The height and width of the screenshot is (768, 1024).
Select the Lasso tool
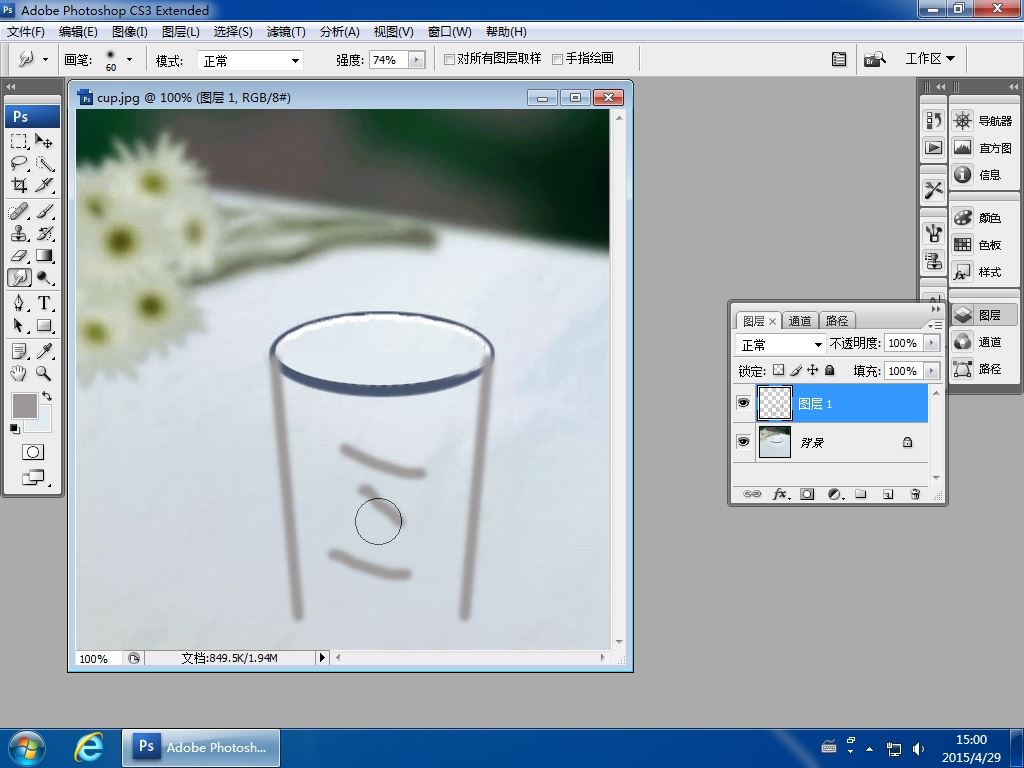pos(19,163)
